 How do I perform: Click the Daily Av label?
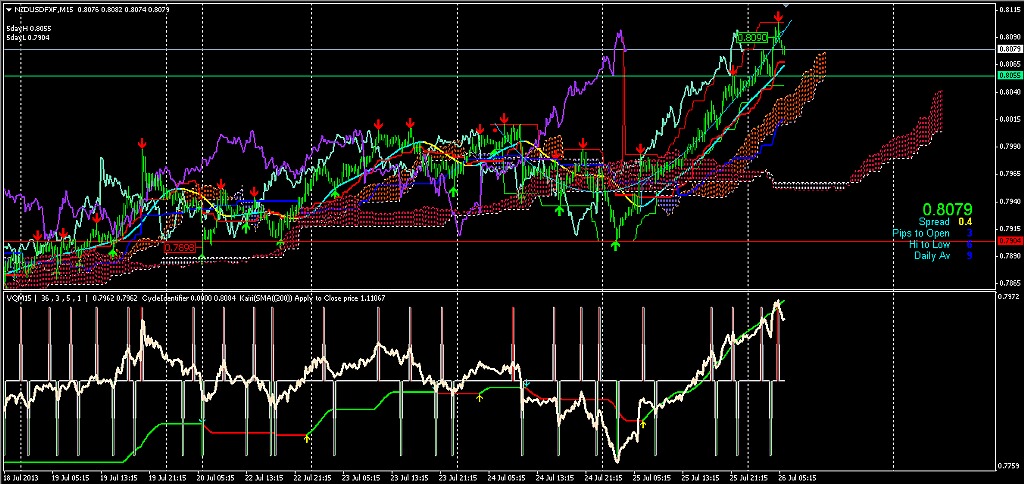[x=932, y=255]
